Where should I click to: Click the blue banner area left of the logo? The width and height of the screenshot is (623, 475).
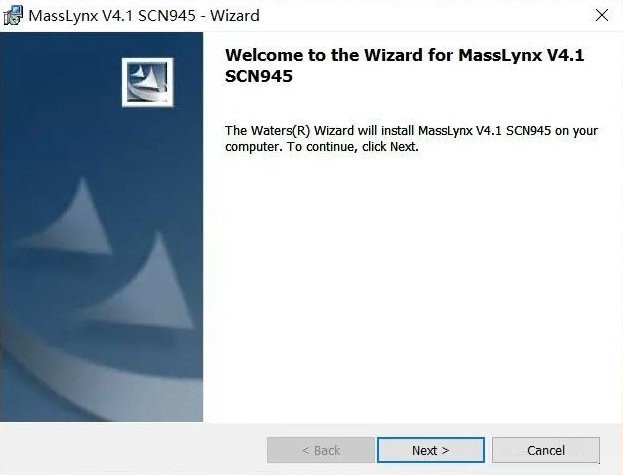click(x=60, y=83)
